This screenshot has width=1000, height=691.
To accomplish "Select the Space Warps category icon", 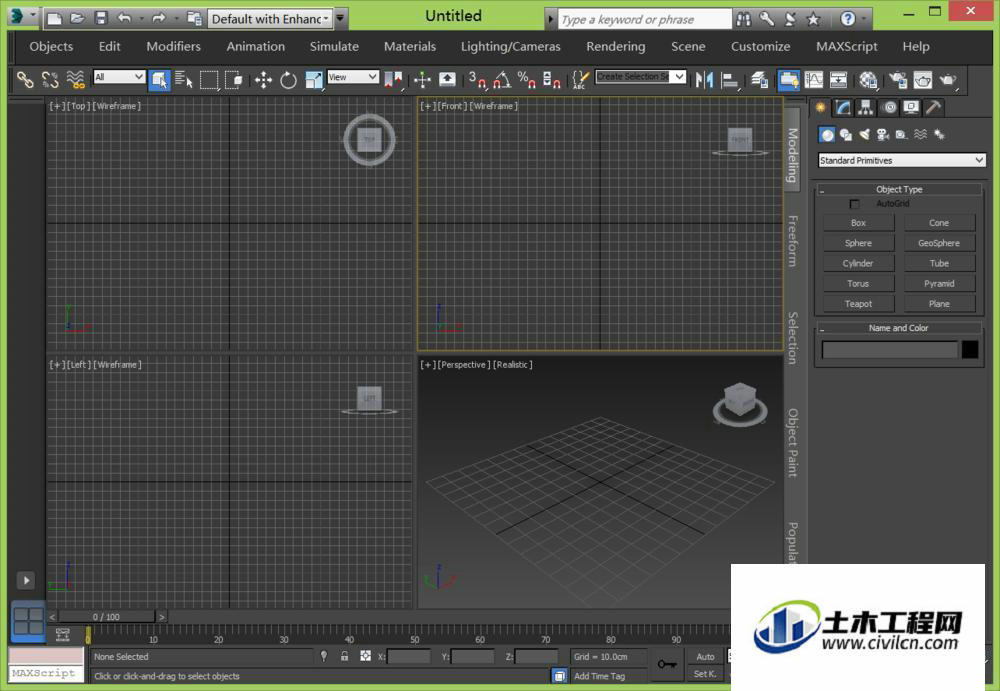I will coord(920,135).
